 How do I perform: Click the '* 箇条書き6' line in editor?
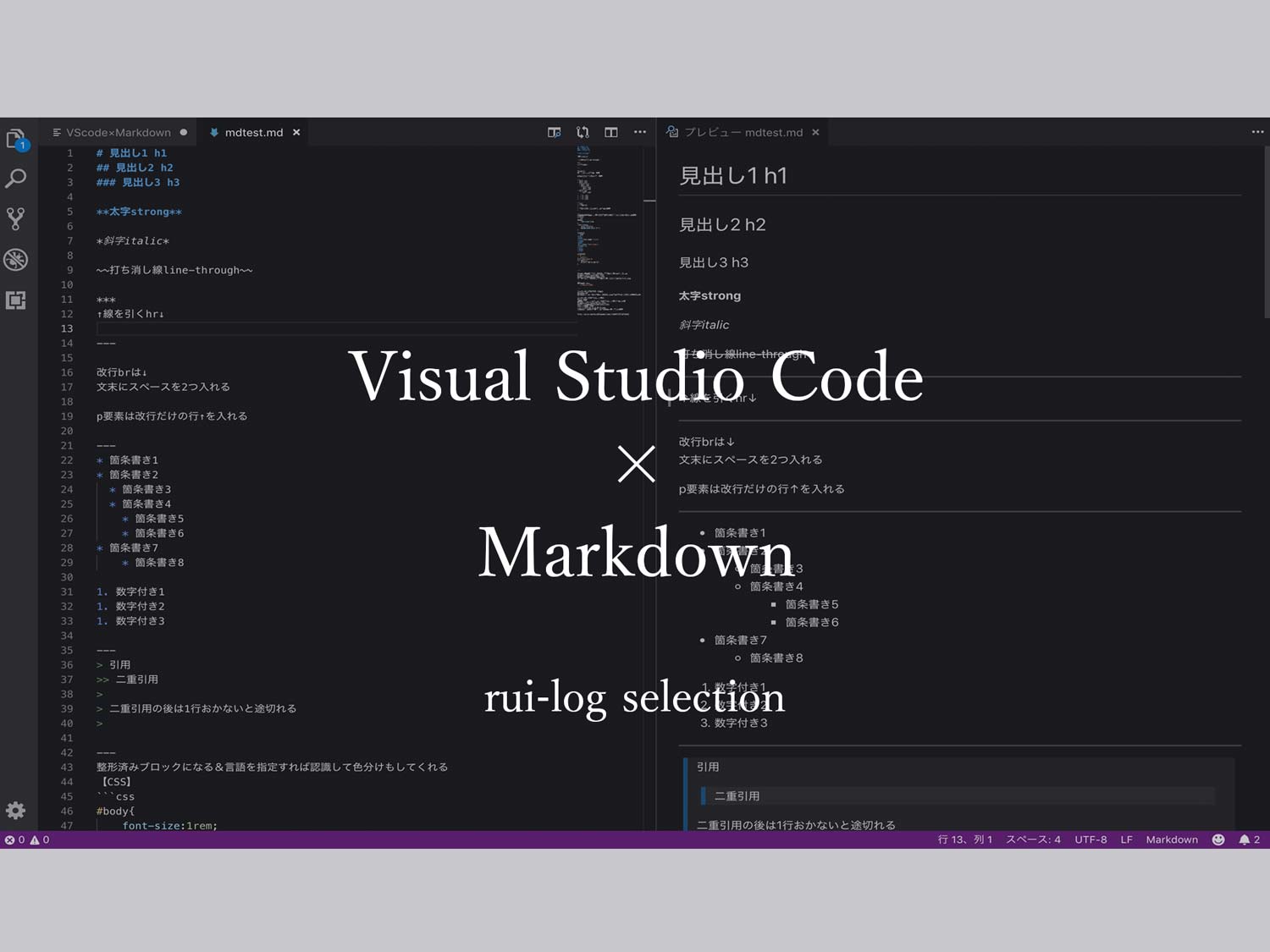(153, 532)
